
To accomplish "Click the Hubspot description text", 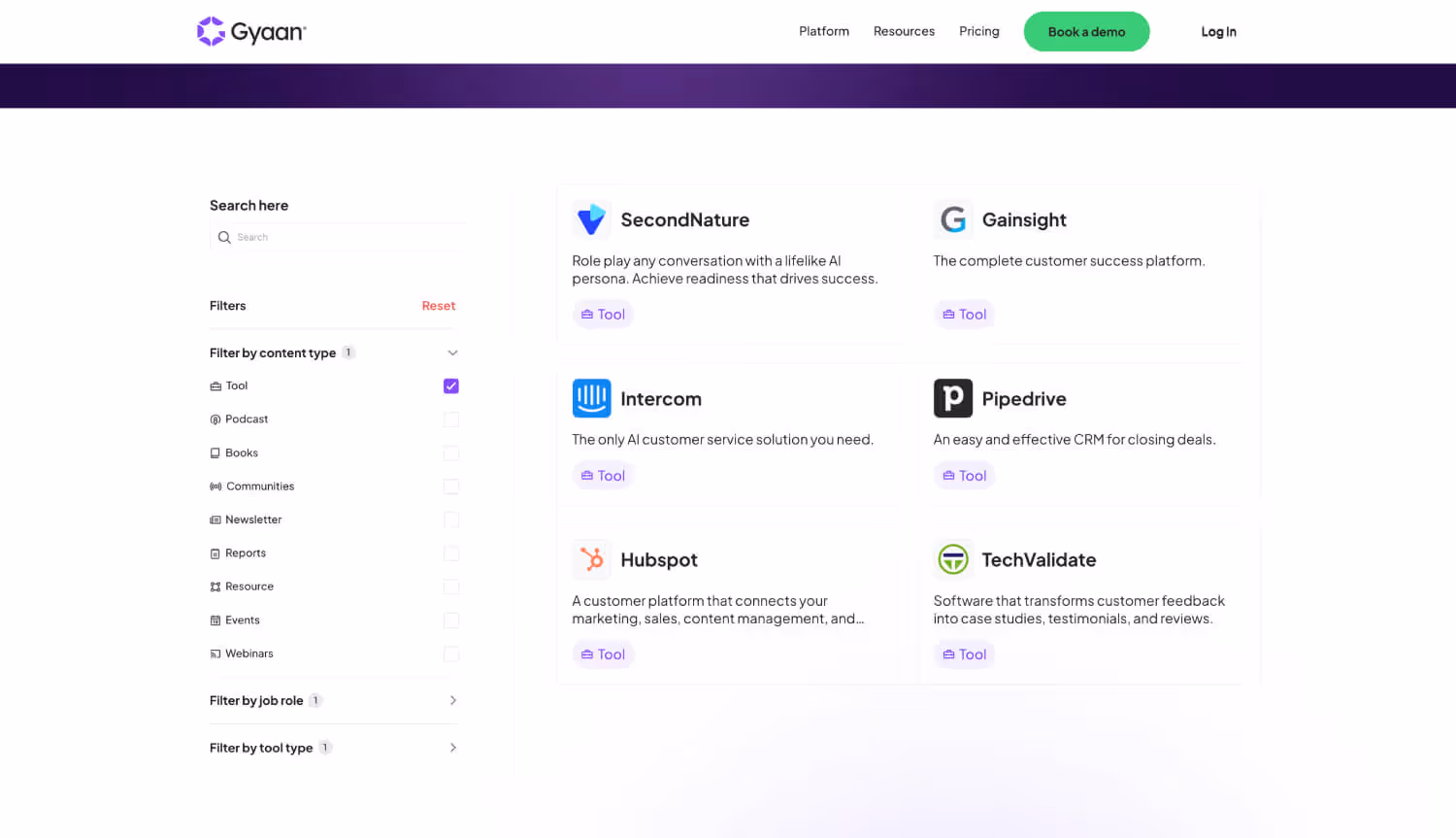I will coord(717,610).
